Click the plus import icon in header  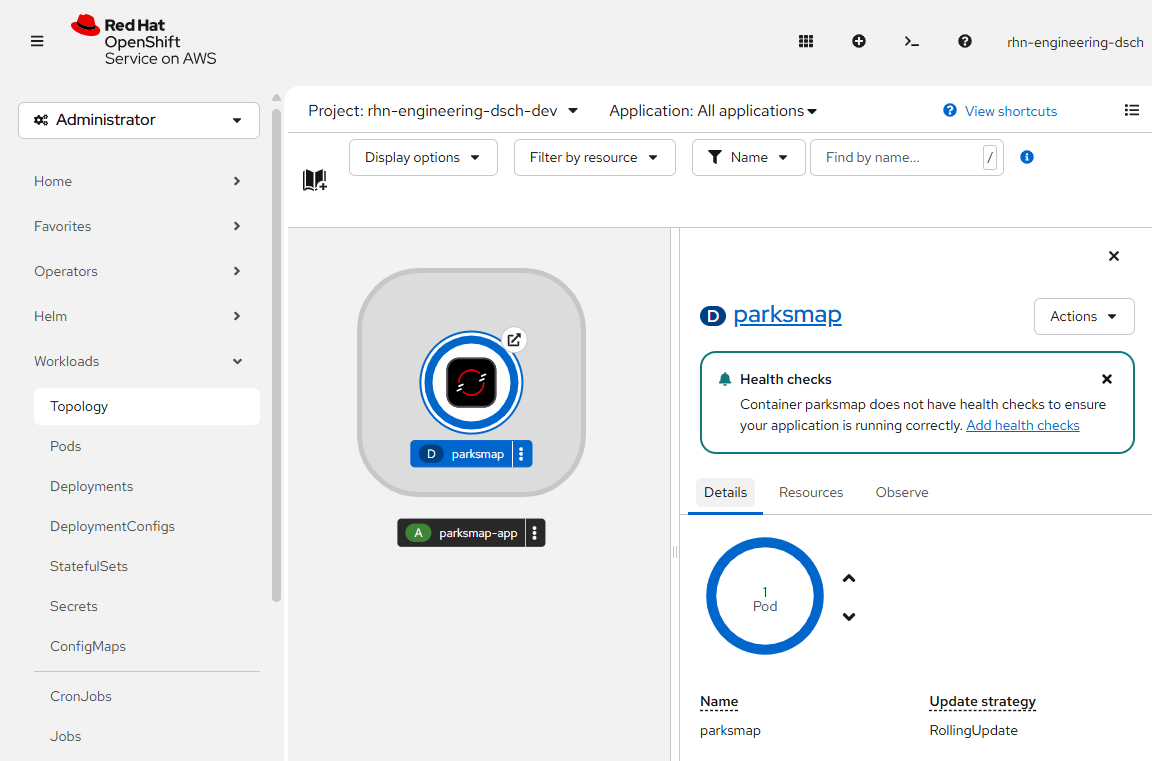pyautogui.click(x=859, y=41)
